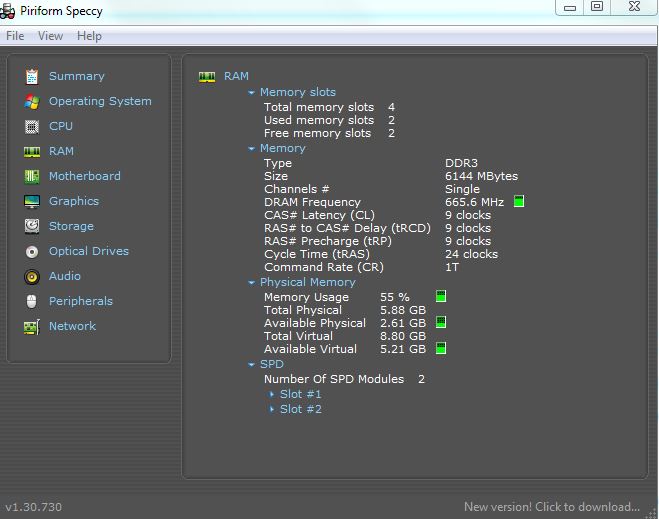
Task: Expand Slot #1 details
Action: 272,394
